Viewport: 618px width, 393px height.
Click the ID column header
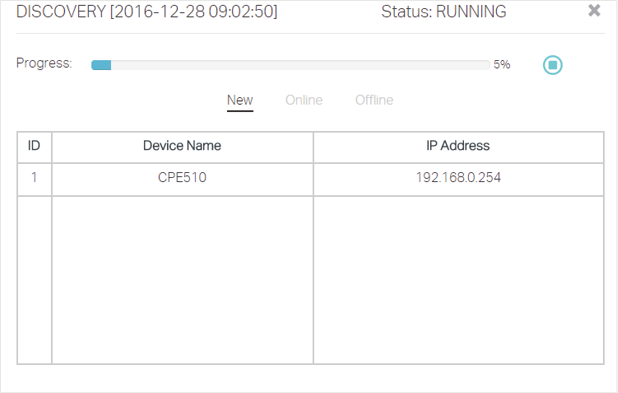click(x=34, y=146)
